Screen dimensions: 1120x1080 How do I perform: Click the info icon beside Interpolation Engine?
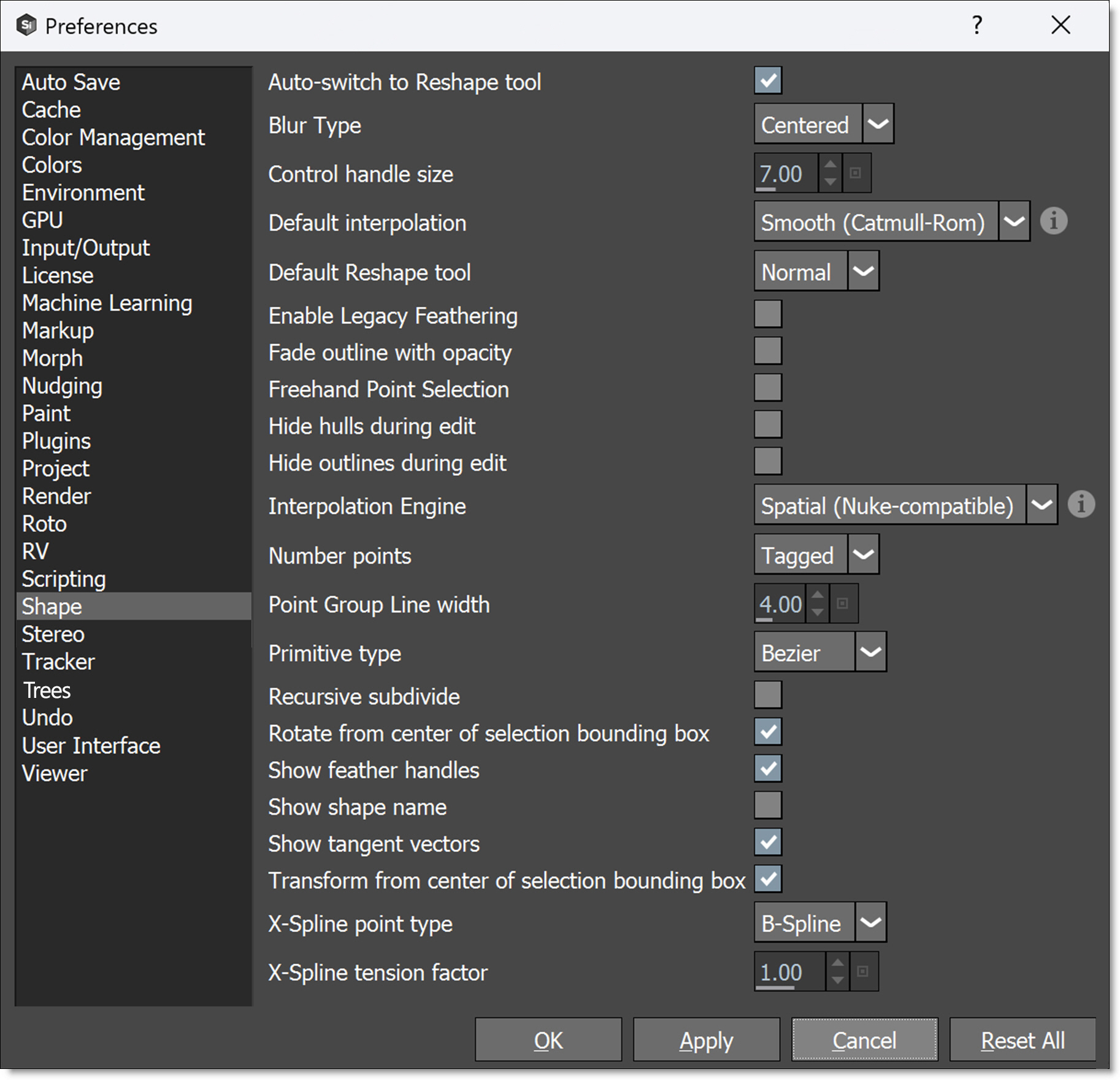(1081, 504)
